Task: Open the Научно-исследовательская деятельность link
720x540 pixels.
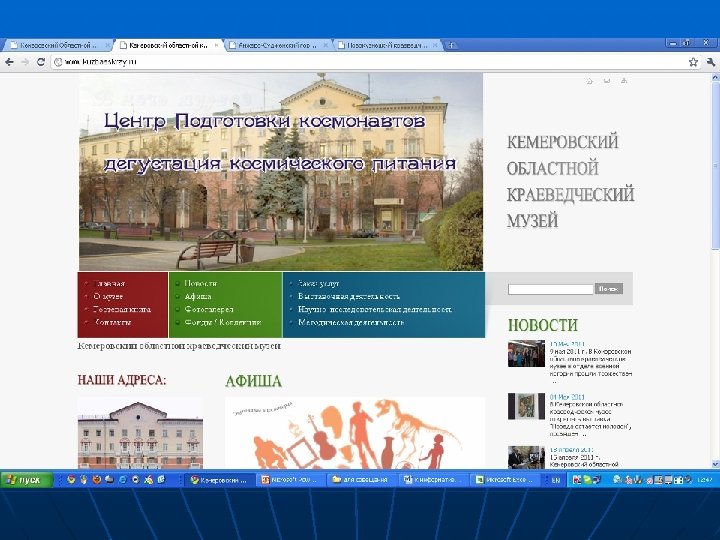Action: coord(375,309)
